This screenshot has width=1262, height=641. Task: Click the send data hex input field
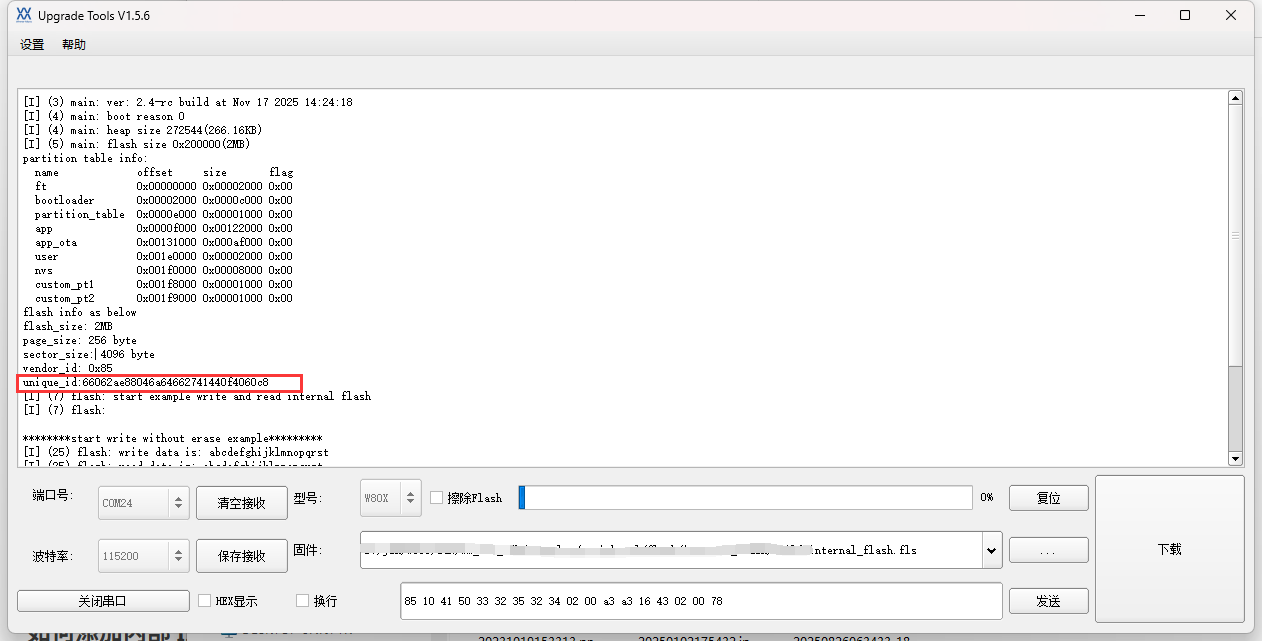pos(700,601)
